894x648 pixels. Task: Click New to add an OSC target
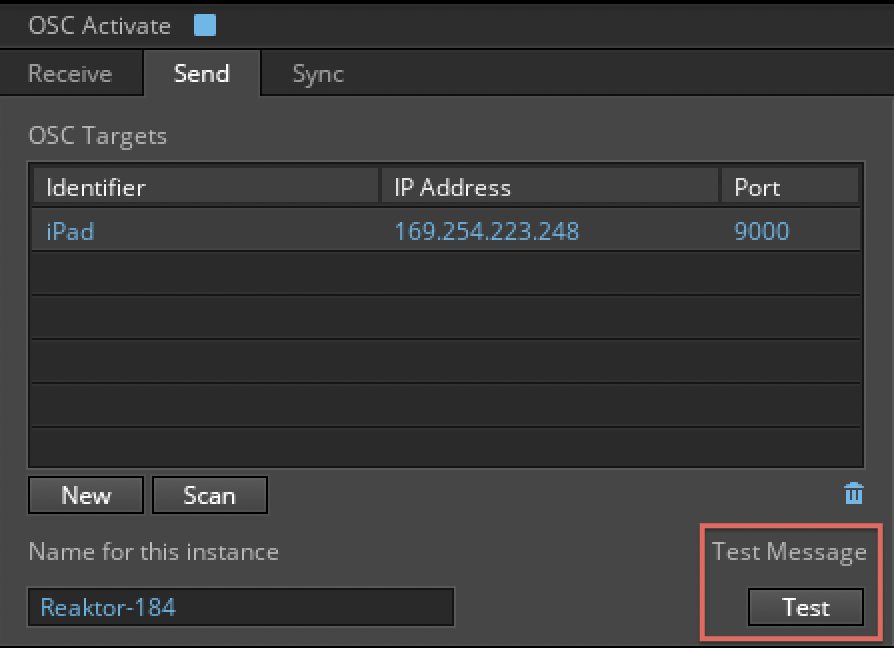point(85,494)
